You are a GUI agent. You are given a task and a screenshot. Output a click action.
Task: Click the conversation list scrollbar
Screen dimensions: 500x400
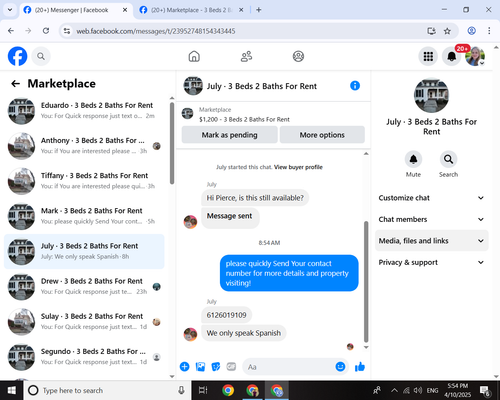172,143
